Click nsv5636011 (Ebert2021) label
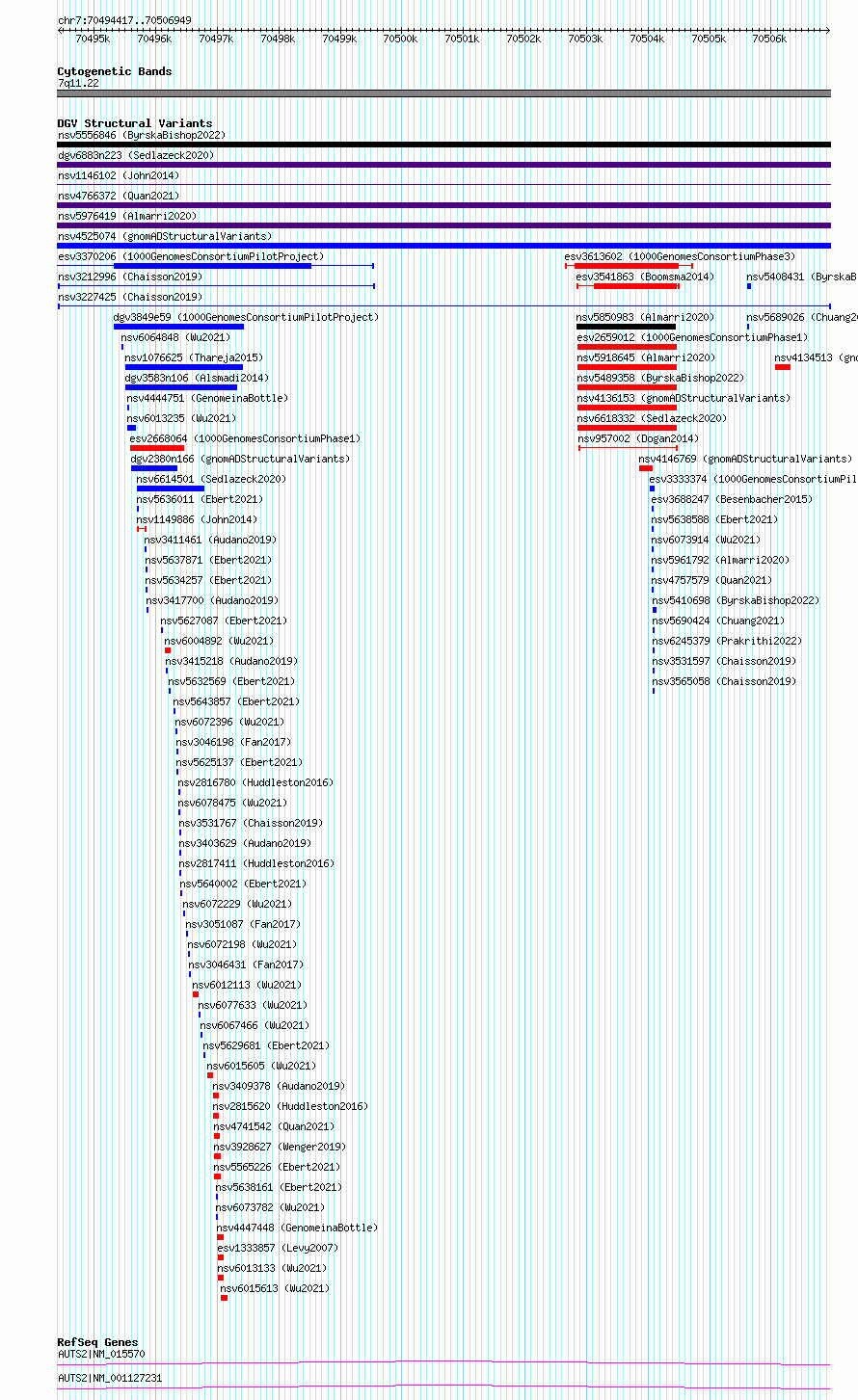The height and width of the screenshot is (1400, 858). 200,499
